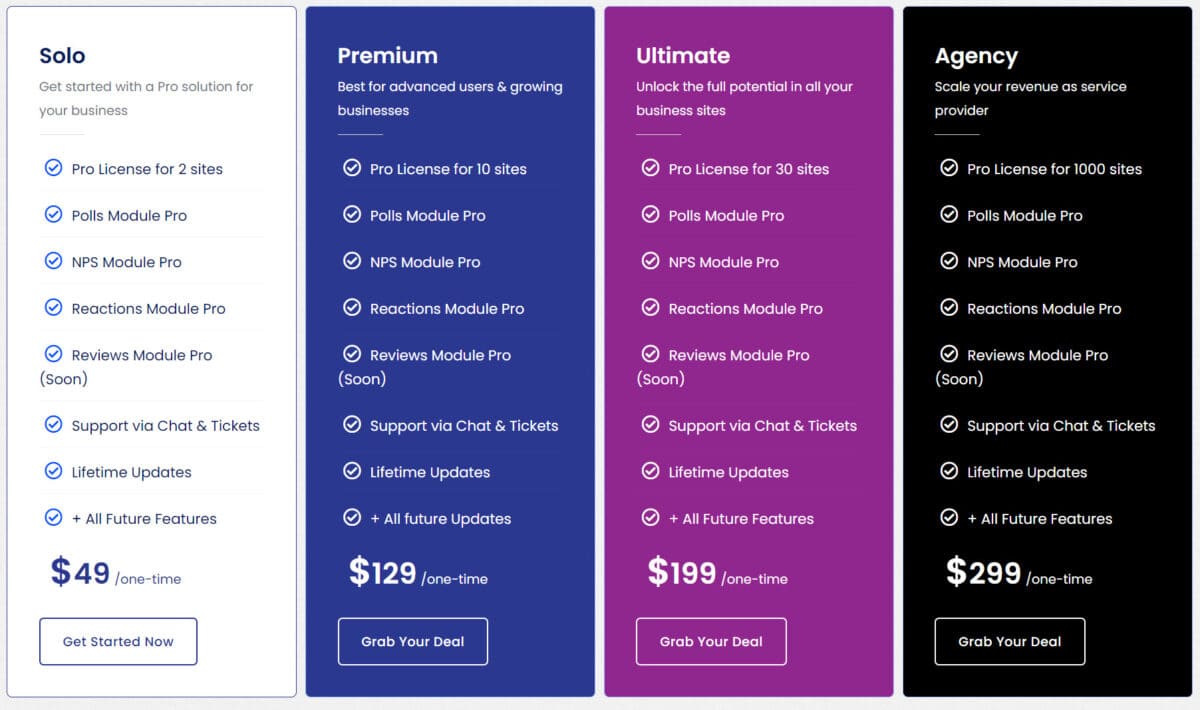Click the Reactions Module Pro checkmark in Ultimate column
1200x710 pixels.
pyautogui.click(x=651, y=308)
